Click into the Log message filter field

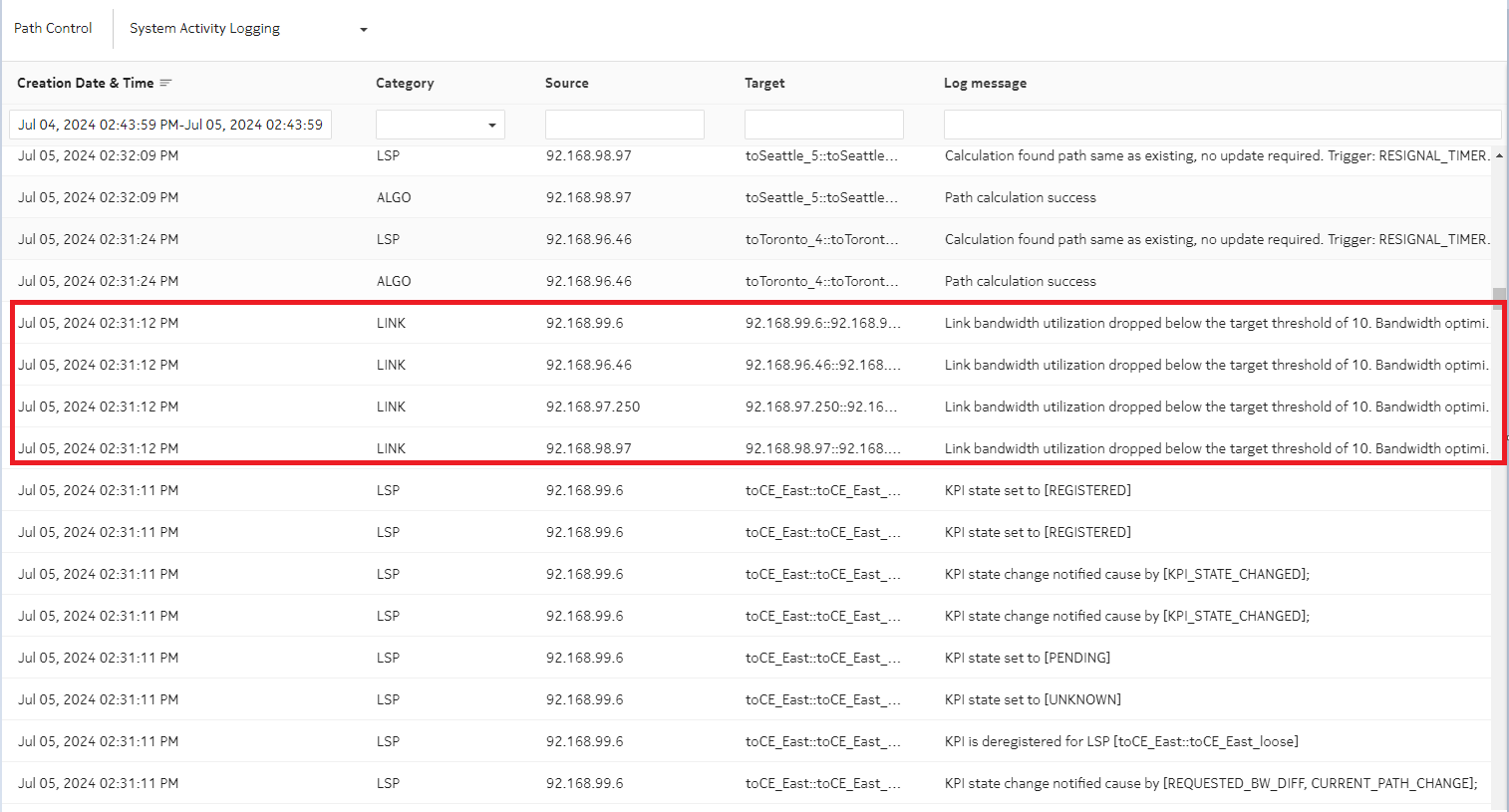[x=1221, y=125]
